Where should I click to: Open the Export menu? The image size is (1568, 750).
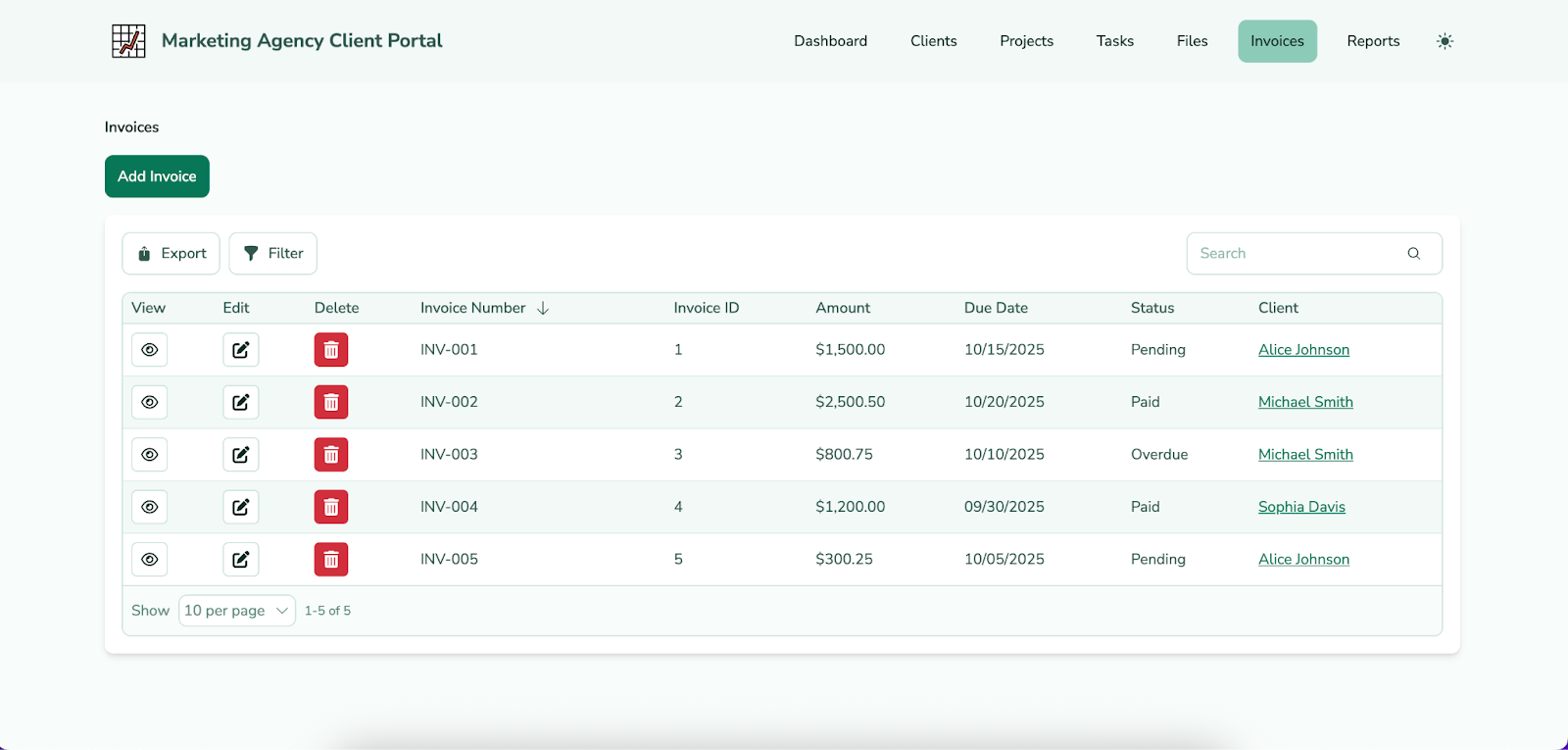point(171,254)
